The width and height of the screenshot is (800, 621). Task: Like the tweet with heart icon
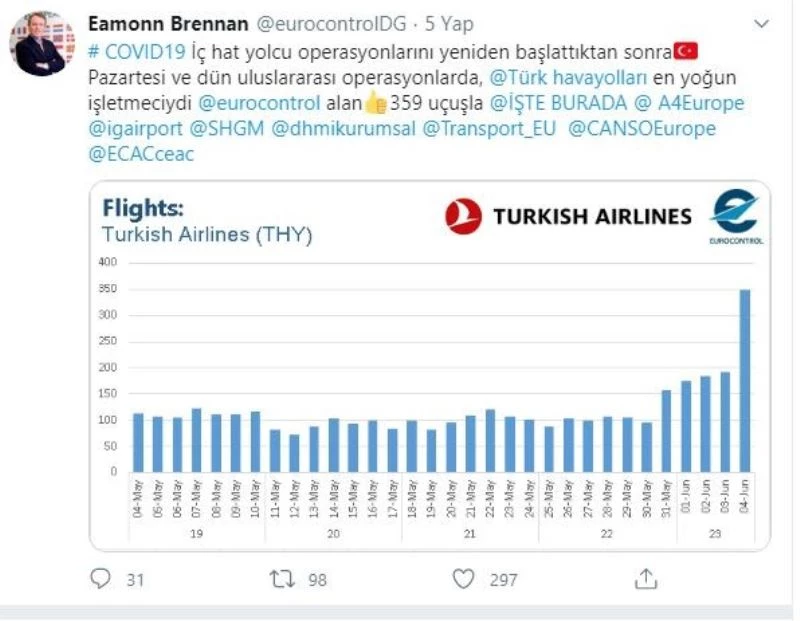[462, 579]
